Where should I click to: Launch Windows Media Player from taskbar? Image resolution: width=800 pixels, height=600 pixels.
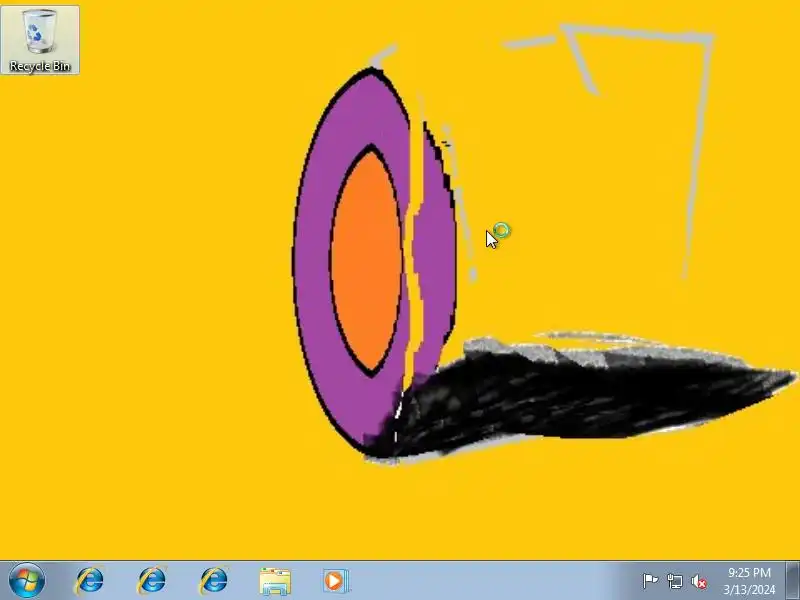pos(336,581)
